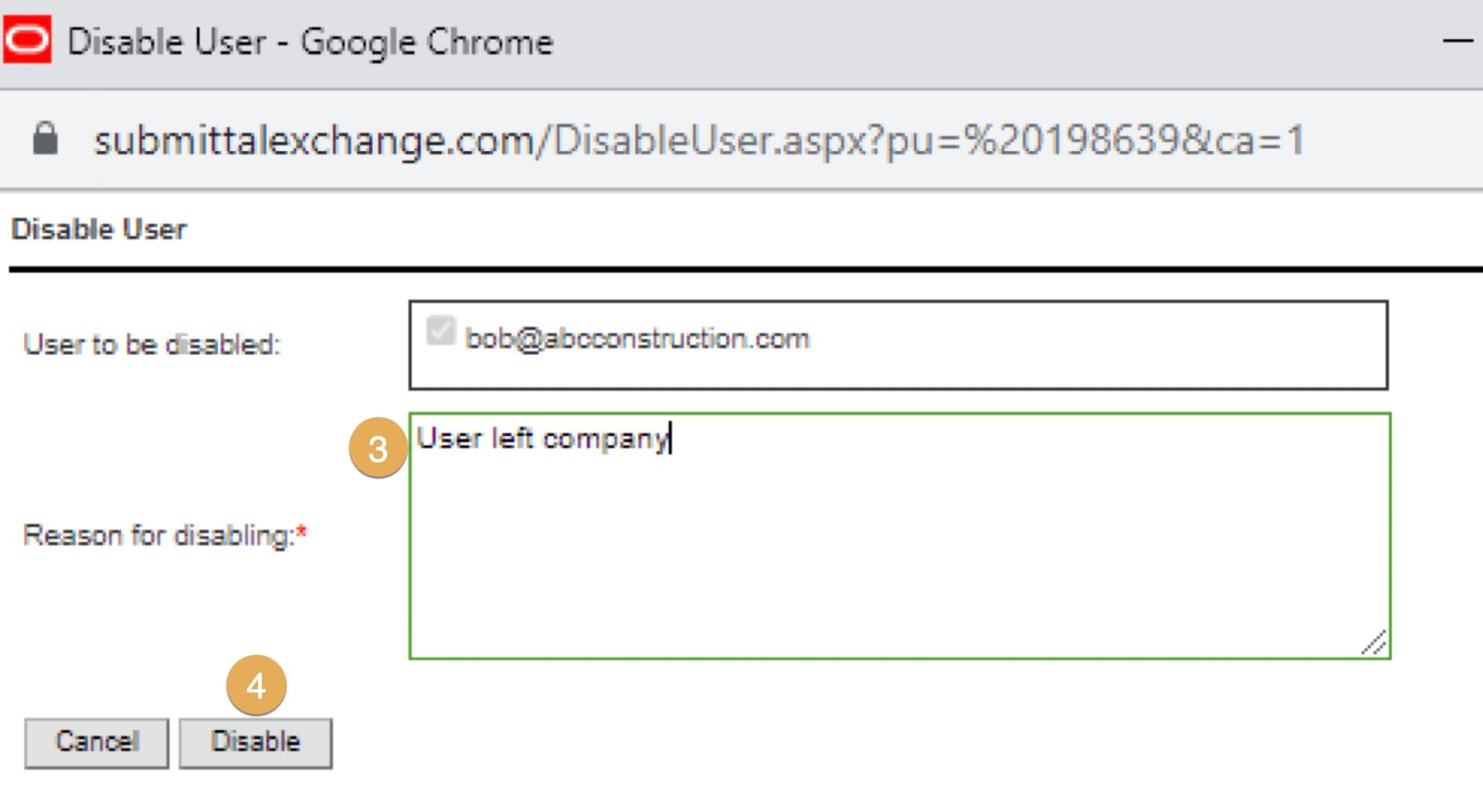The width and height of the screenshot is (1483, 812).
Task: Click the 'User left company' text
Action: coord(542,438)
